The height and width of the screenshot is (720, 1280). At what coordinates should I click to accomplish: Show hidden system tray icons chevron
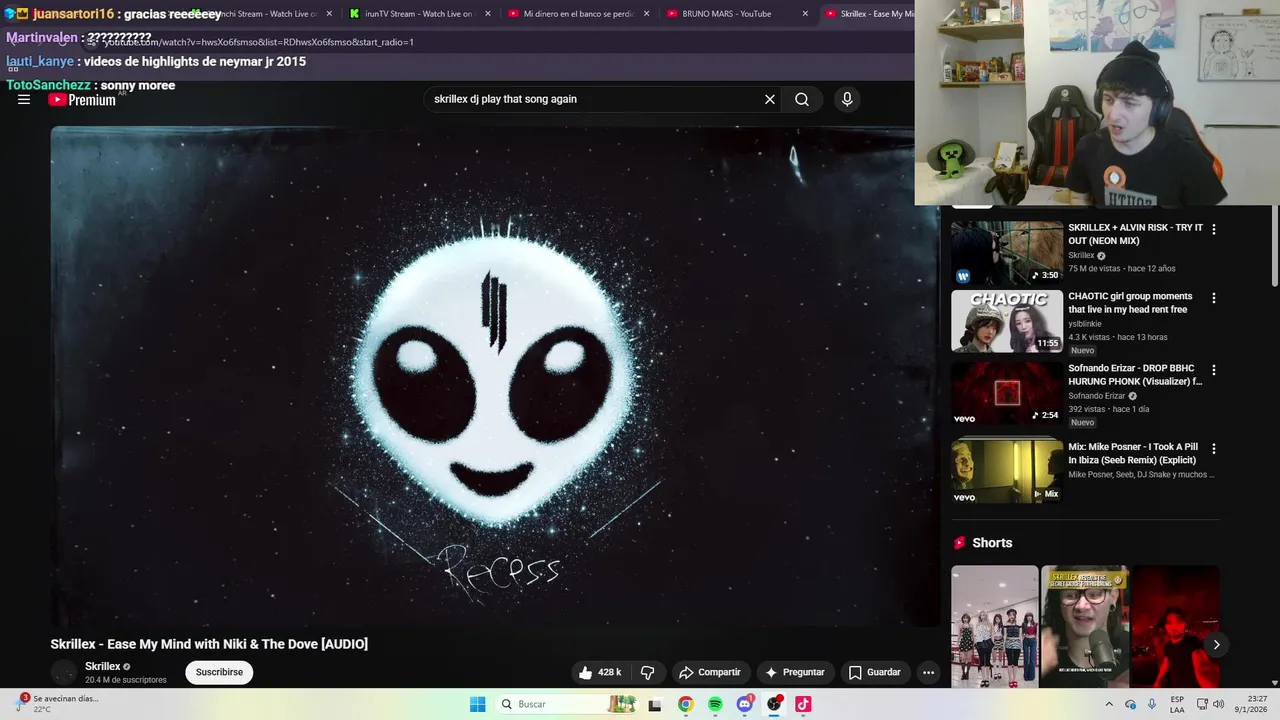pyautogui.click(x=1109, y=704)
